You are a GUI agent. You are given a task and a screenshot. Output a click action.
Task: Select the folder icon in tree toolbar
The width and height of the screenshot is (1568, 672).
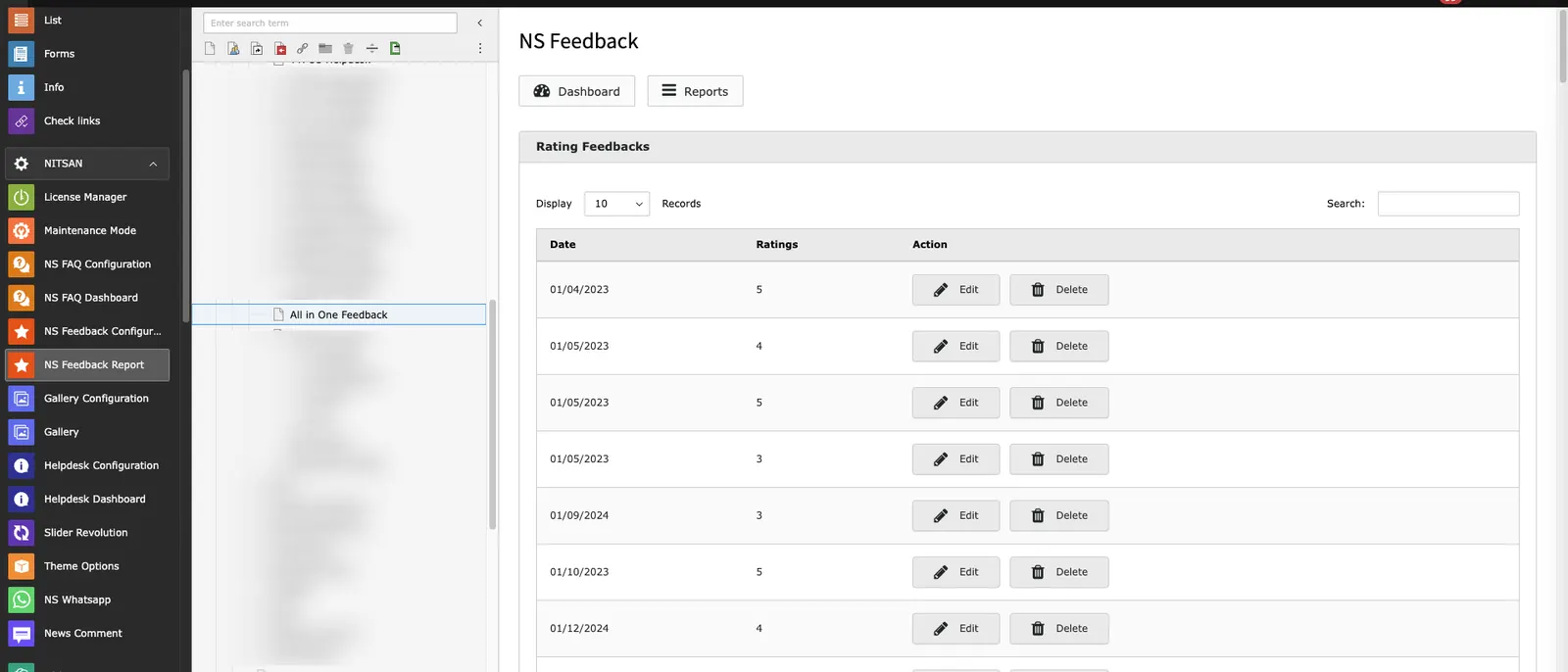(x=325, y=48)
